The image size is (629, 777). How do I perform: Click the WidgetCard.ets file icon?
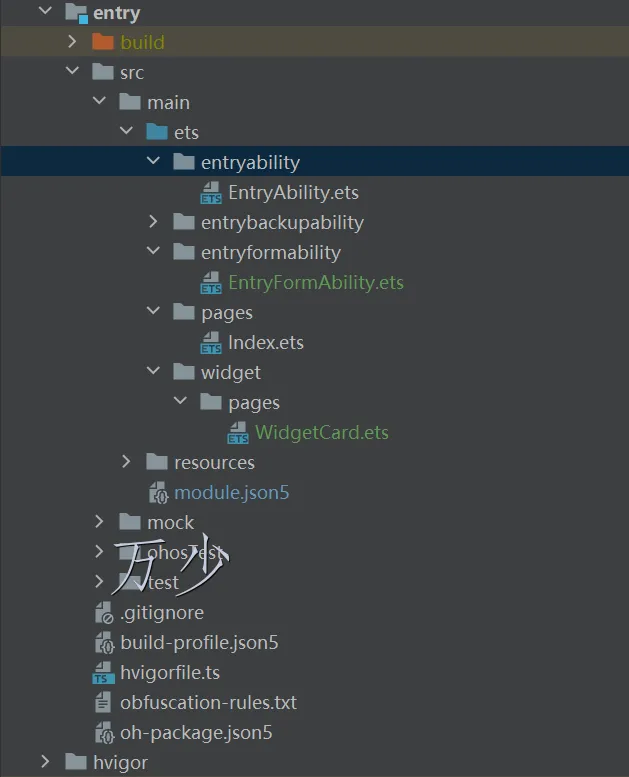pyautogui.click(x=238, y=433)
